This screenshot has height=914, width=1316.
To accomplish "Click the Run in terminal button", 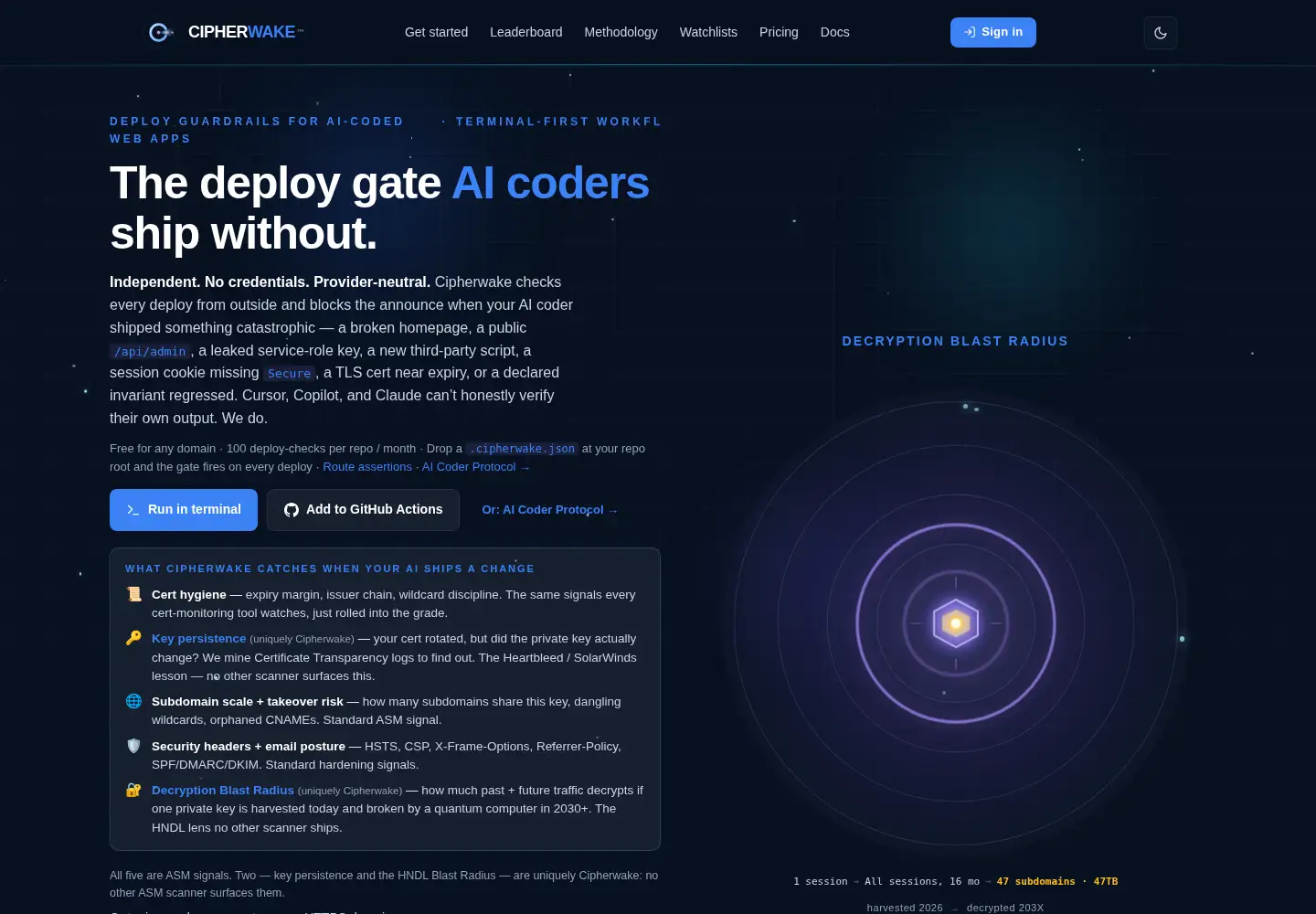I will (x=184, y=510).
